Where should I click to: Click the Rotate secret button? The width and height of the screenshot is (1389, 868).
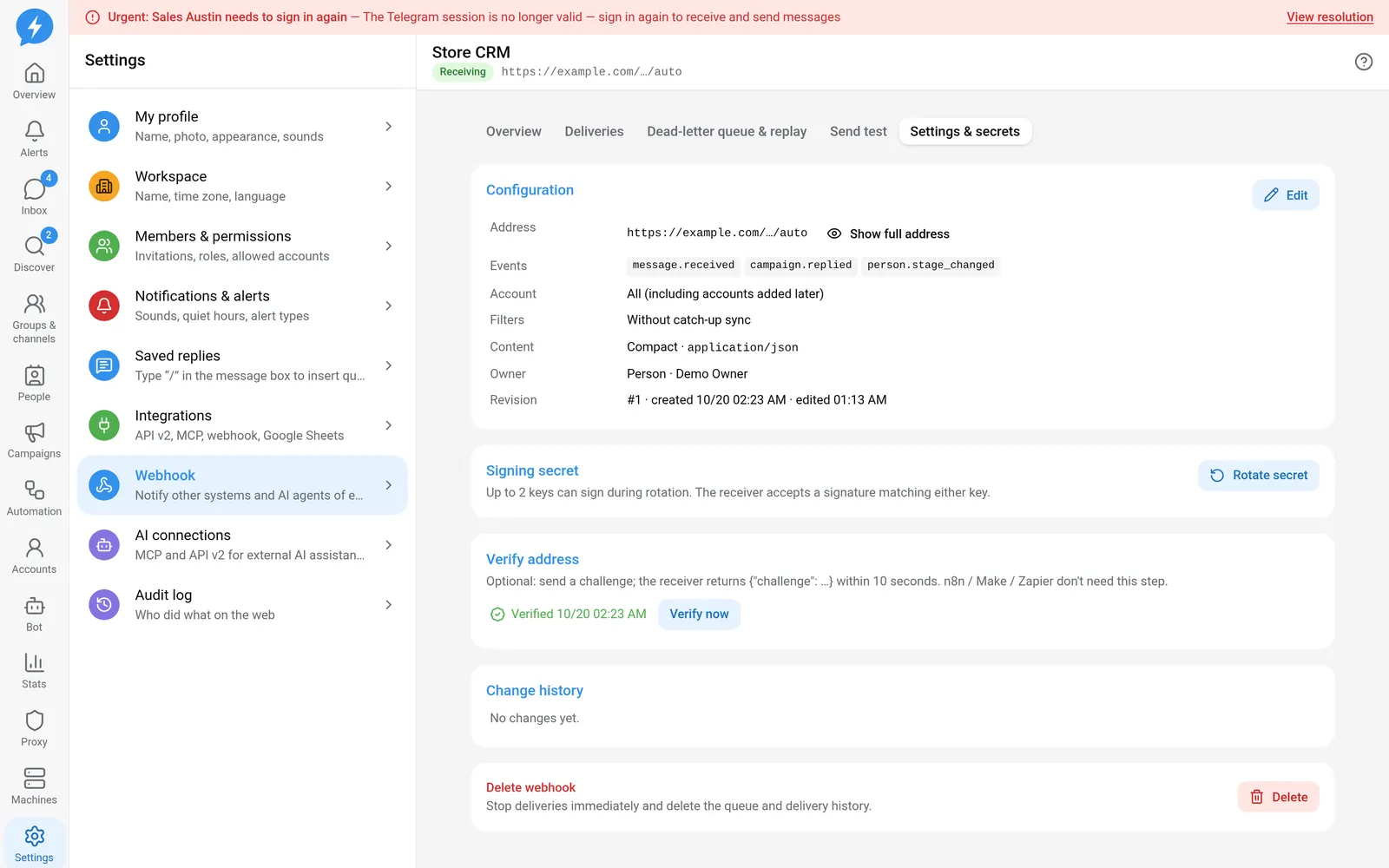(1259, 476)
